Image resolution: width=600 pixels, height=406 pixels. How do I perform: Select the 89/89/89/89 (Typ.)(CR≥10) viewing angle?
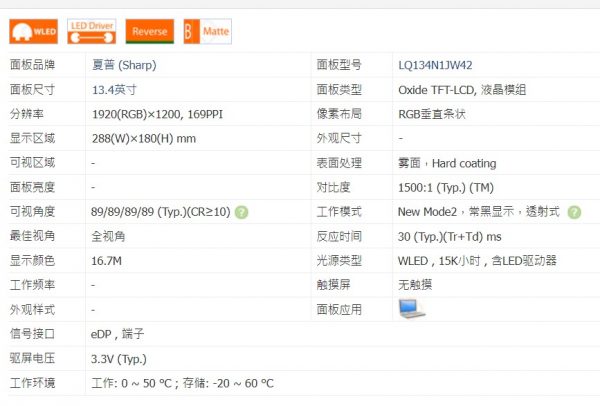pyautogui.click(x=161, y=212)
